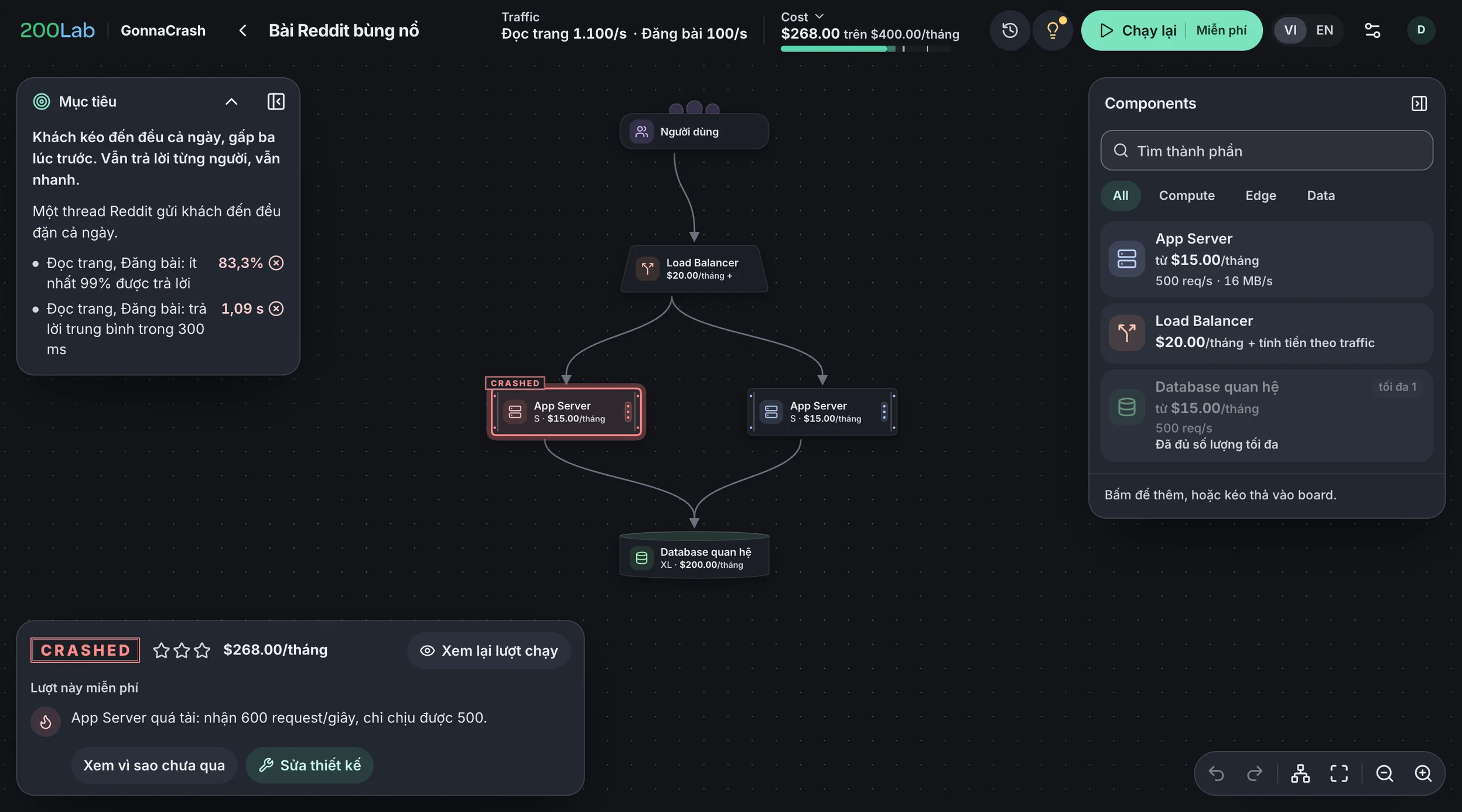1462x812 pixels.
Task: Select the Load Balancer node on board
Action: click(x=694, y=269)
